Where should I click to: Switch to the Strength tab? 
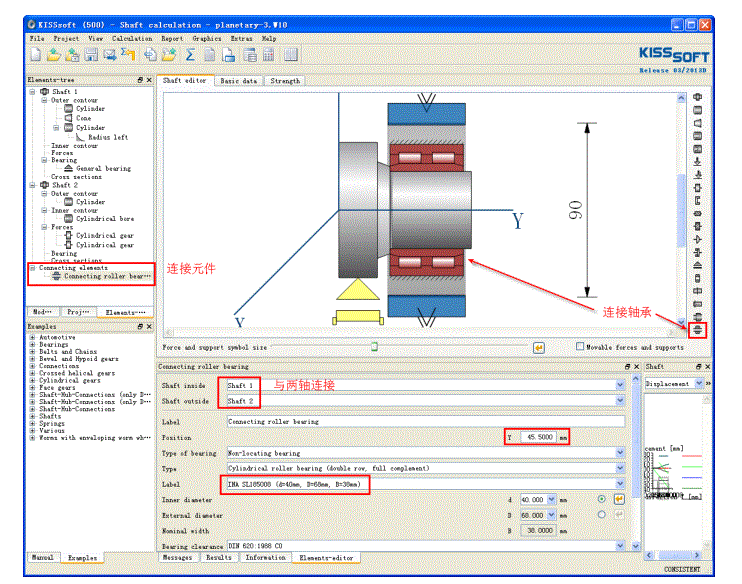pos(285,81)
